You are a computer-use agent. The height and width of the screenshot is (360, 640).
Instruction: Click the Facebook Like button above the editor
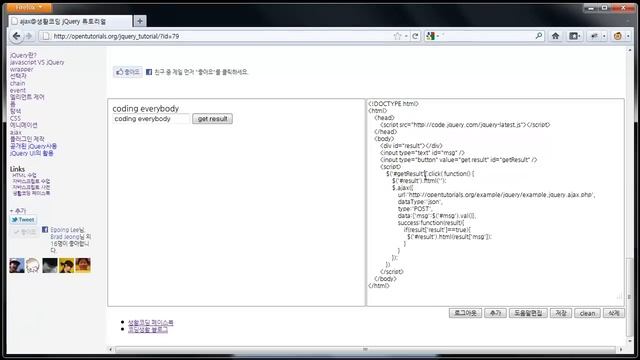(x=128, y=72)
